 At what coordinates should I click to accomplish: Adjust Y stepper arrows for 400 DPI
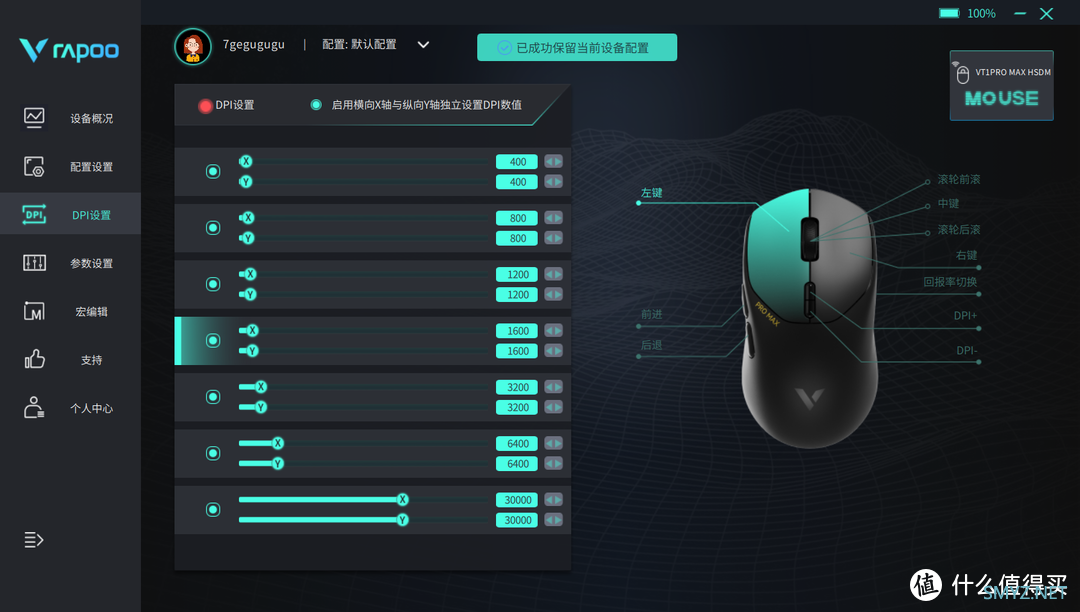click(554, 182)
